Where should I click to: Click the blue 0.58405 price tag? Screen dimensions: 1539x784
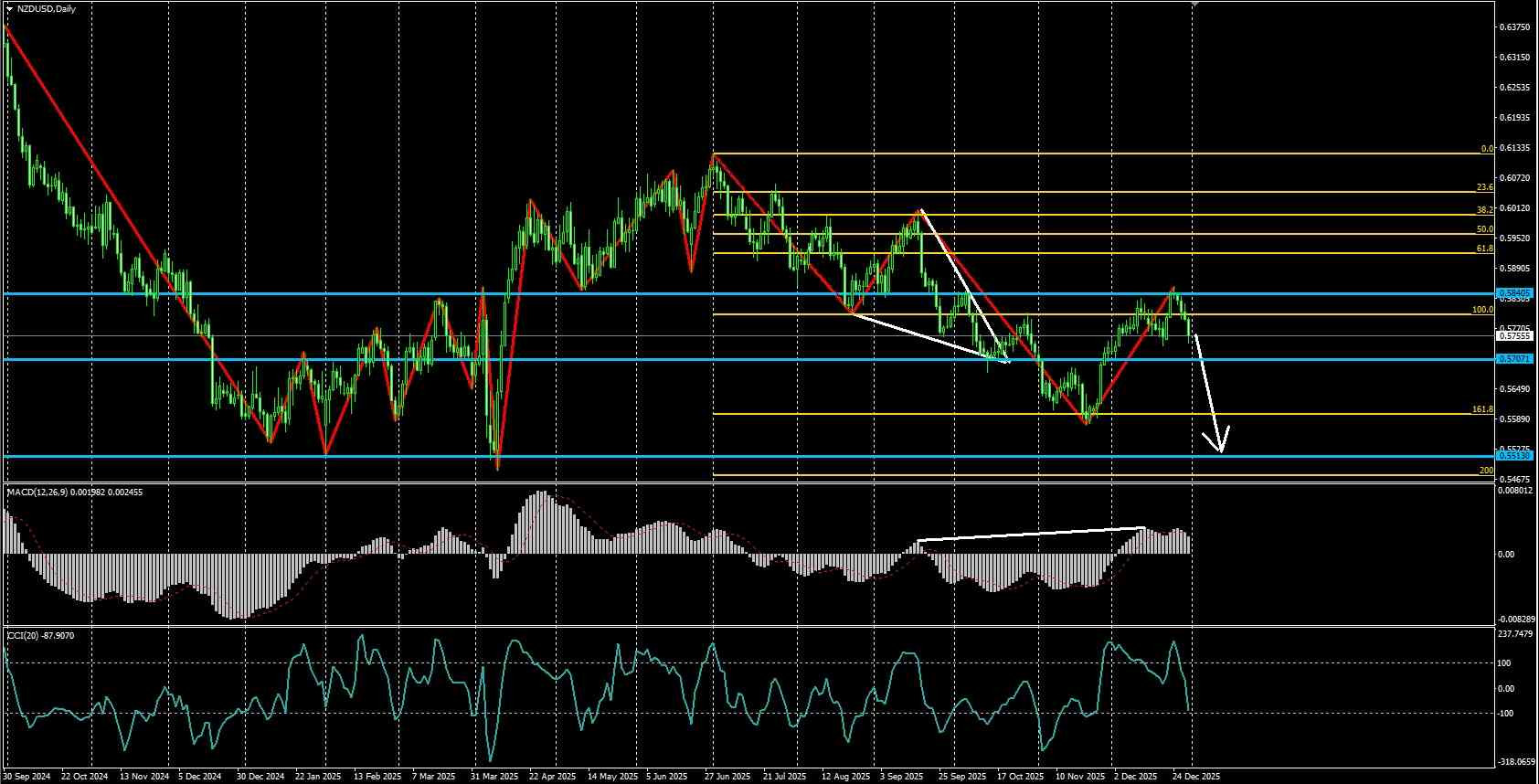point(1514,293)
